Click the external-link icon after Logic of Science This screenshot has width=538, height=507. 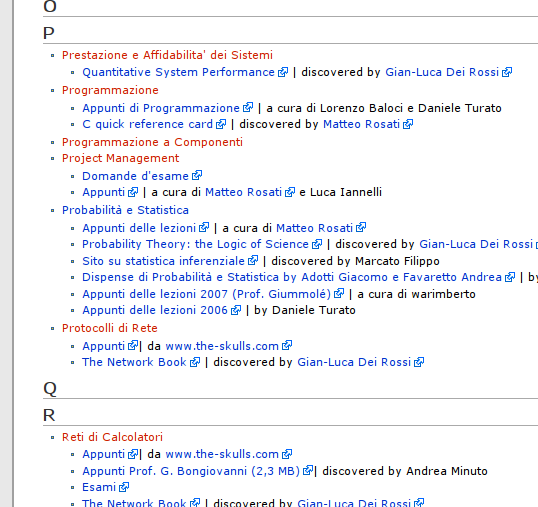tap(317, 244)
